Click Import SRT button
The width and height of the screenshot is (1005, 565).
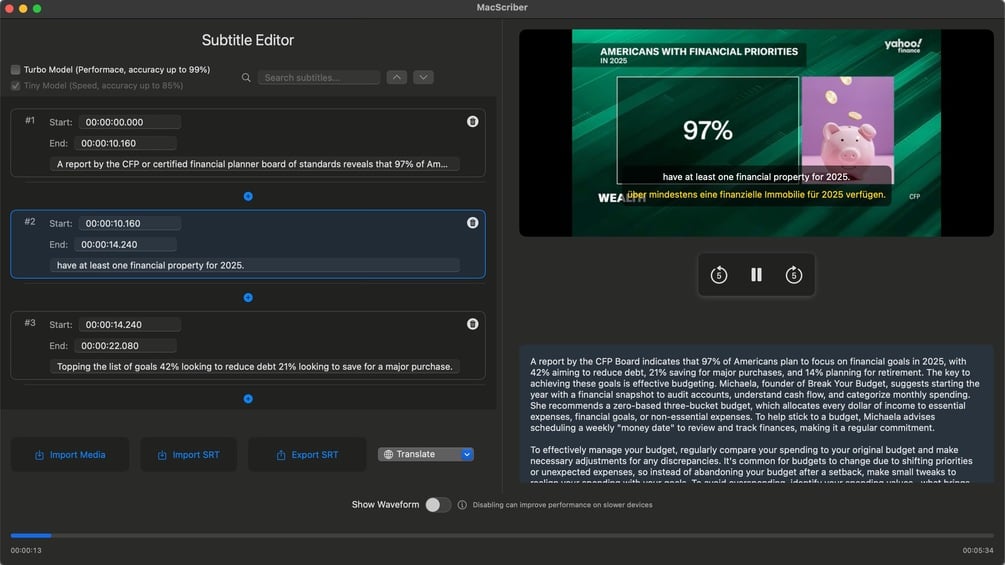(188, 455)
